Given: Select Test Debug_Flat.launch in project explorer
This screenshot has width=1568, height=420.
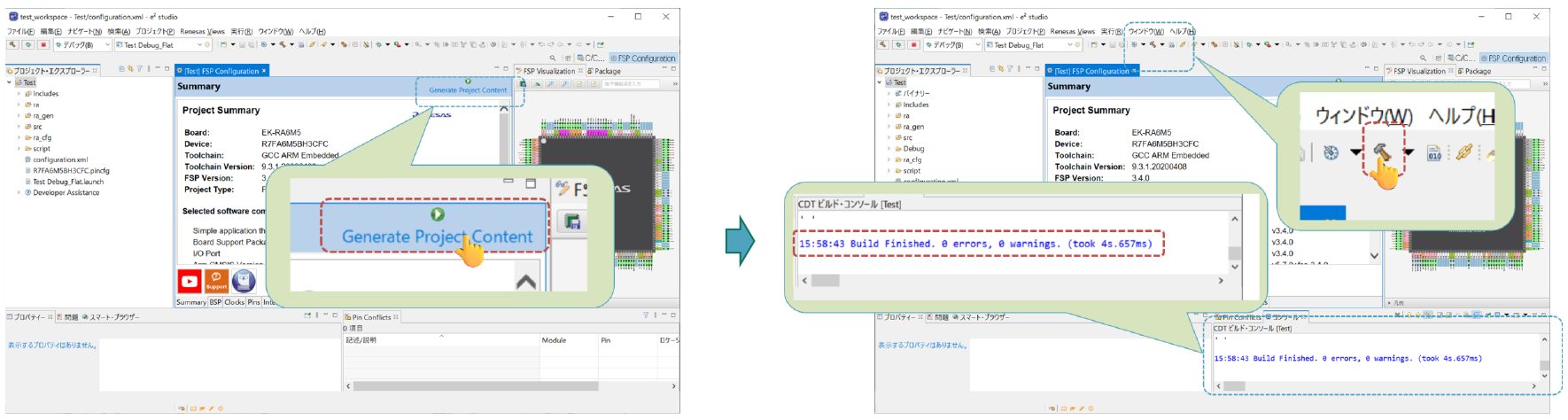Looking at the screenshot, I should coord(67,182).
